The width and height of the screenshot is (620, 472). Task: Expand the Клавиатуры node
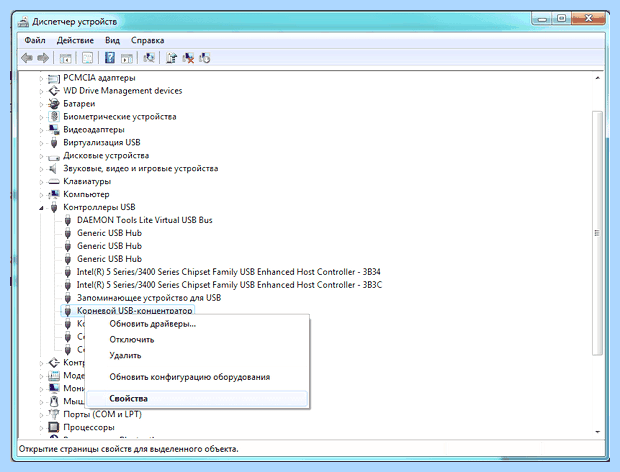click(41, 182)
